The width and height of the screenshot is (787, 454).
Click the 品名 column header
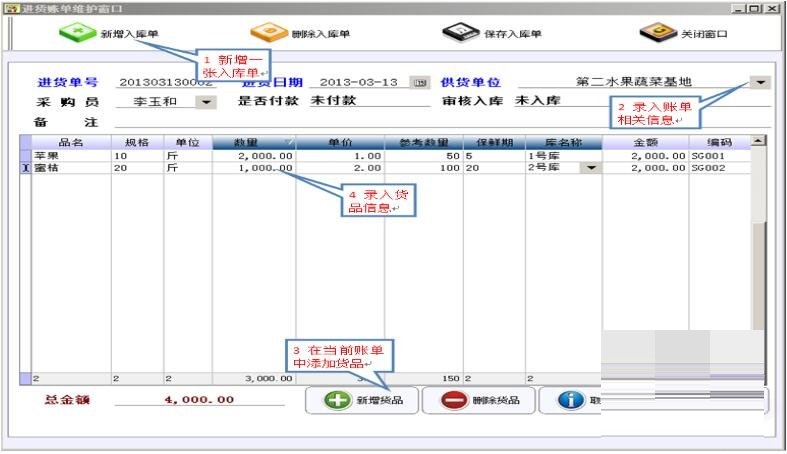pyautogui.click(x=71, y=142)
